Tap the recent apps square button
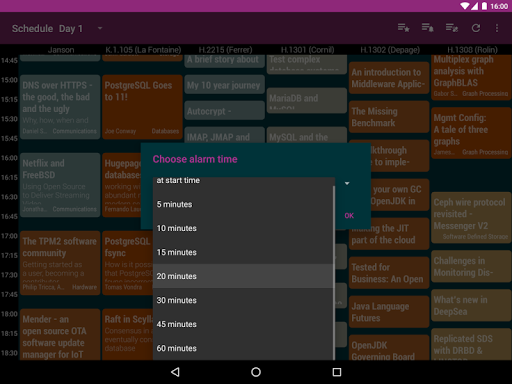This screenshot has height=384, width=512. [337, 372]
